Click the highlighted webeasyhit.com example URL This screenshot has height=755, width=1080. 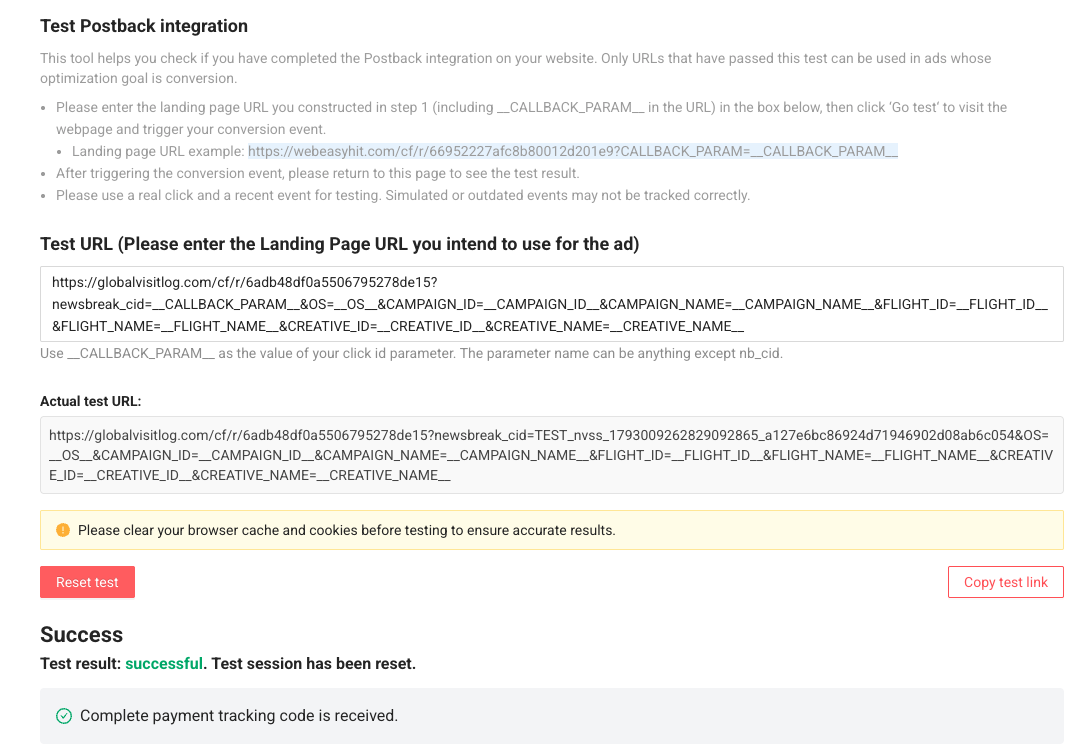(573, 151)
